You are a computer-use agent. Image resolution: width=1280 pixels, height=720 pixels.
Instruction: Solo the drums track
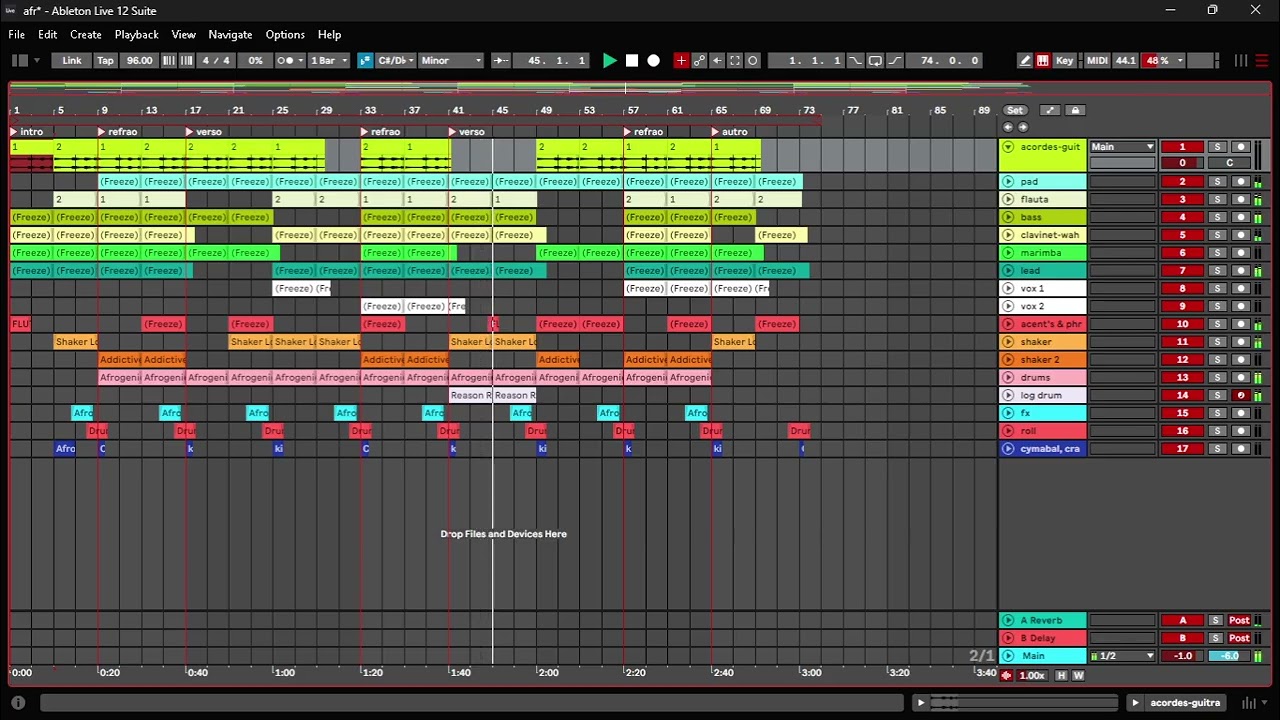point(1217,378)
